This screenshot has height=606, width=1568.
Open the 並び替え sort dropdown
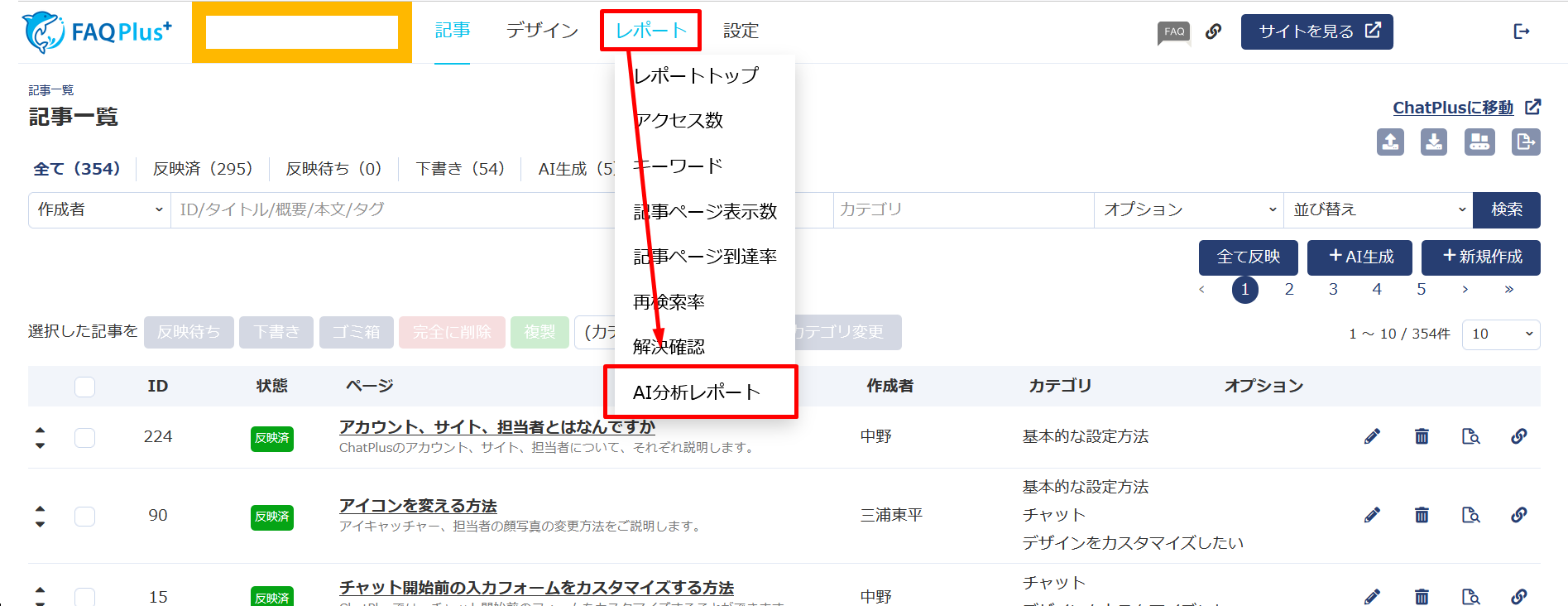(1379, 209)
